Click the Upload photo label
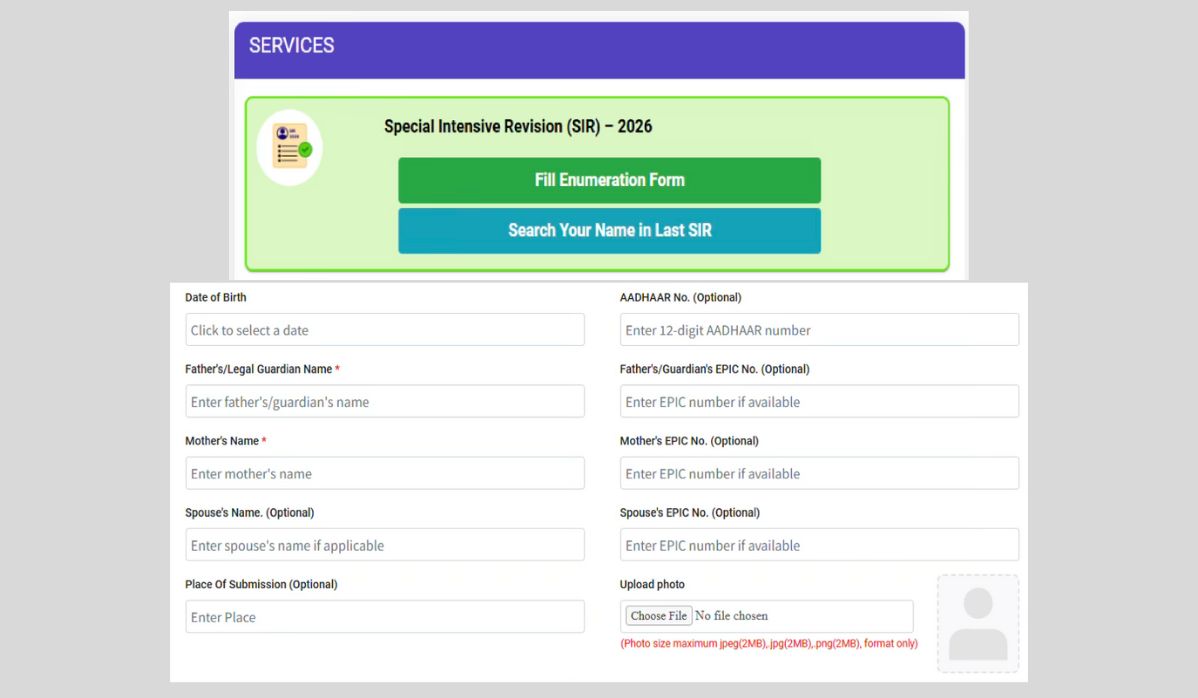Image resolution: width=1198 pixels, height=698 pixels. pos(652,584)
